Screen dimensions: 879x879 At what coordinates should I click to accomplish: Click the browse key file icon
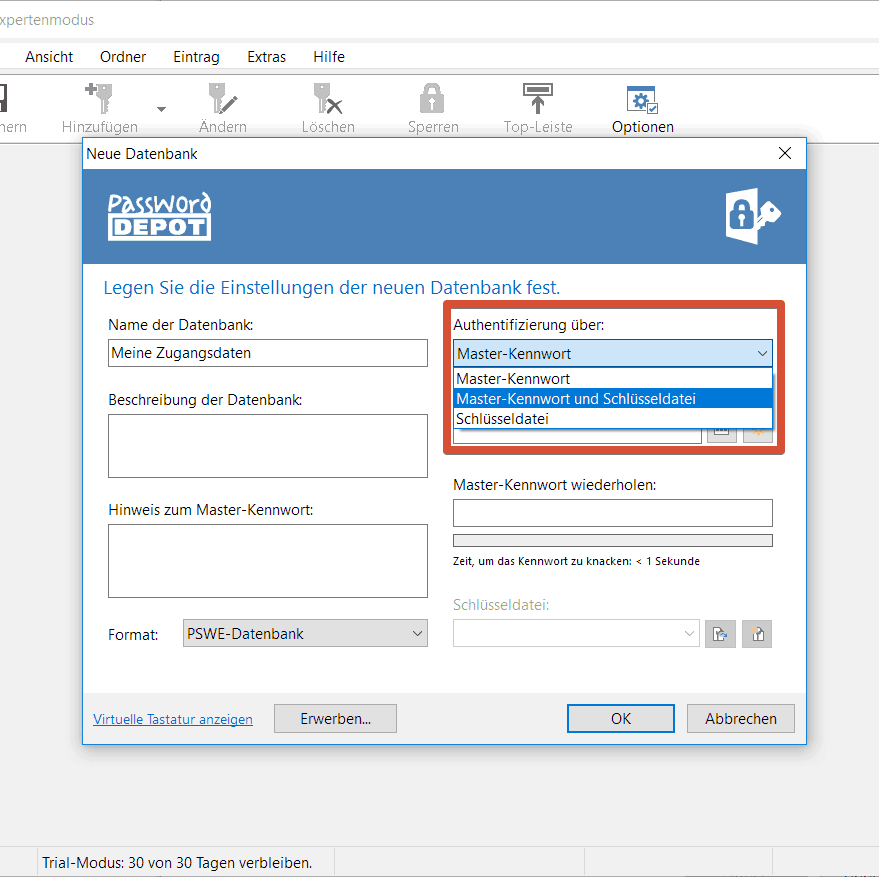tap(720, 634)
